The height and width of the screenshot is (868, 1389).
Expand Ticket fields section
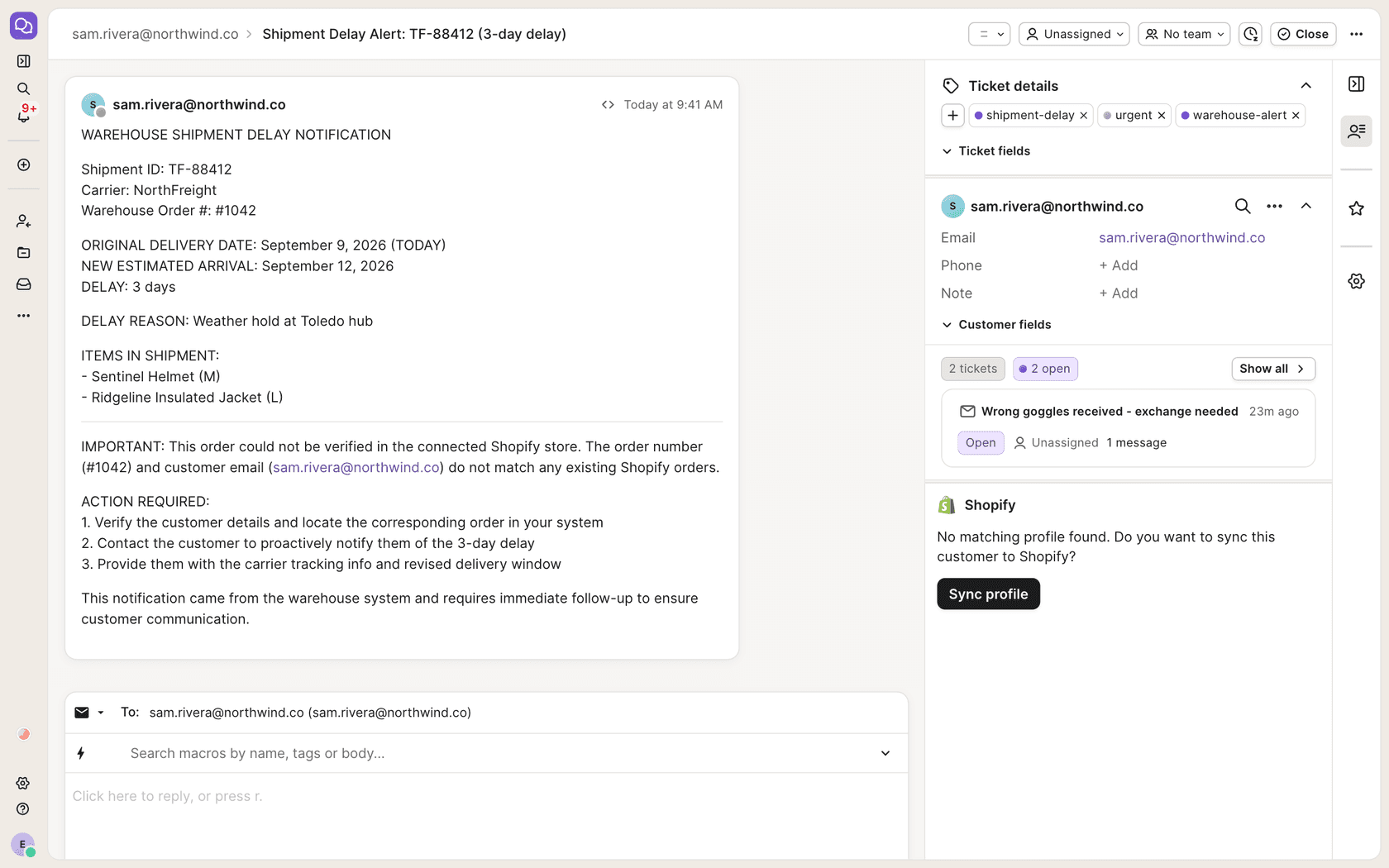(x=986, y=151)
